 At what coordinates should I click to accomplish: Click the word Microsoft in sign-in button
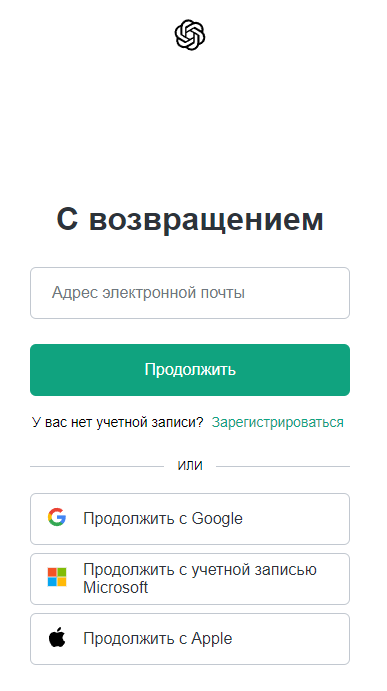click(115, 587)
